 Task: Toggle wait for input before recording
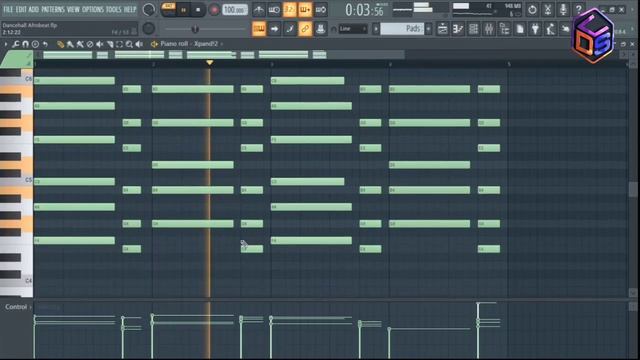coord(274,9)
